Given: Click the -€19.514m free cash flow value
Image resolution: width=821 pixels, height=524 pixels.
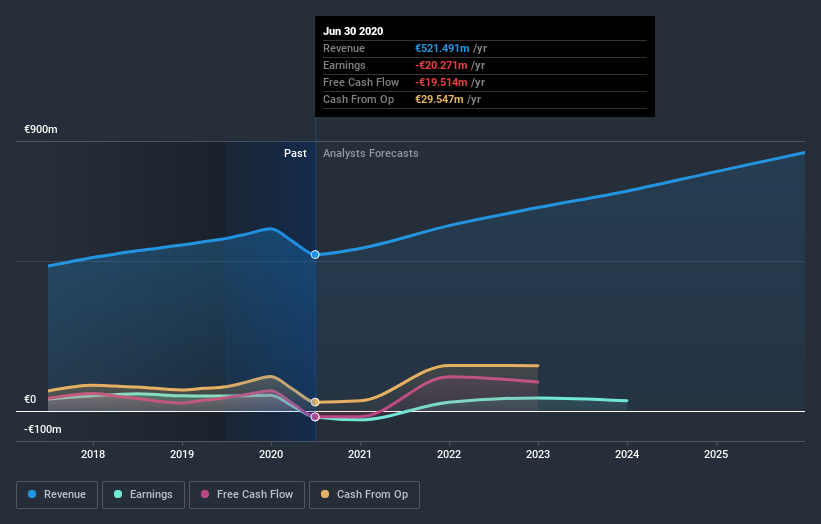Looking at the screenshot, I should tap(441, 82).
